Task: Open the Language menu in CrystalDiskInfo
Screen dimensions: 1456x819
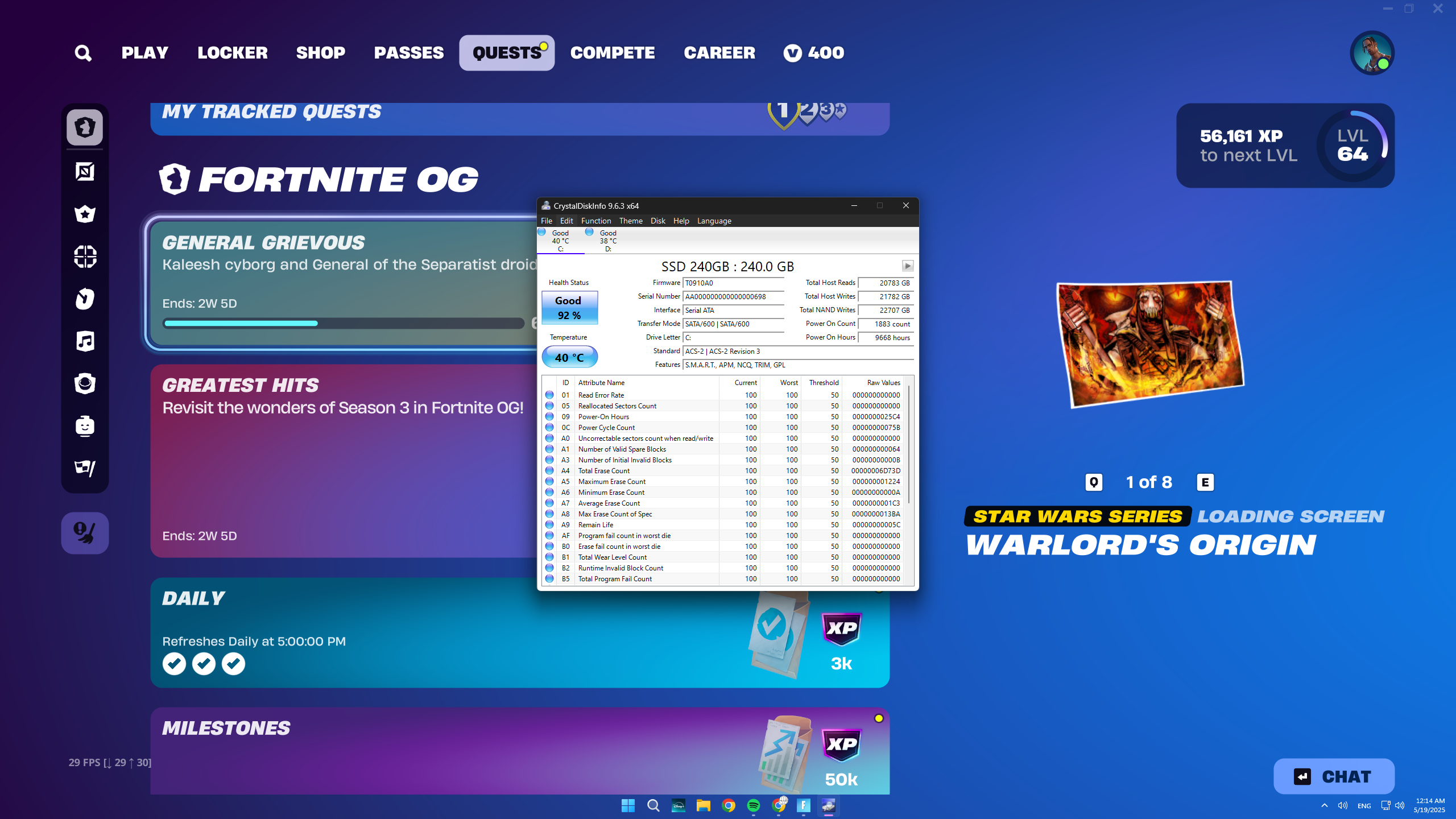Action: [714, 221]
